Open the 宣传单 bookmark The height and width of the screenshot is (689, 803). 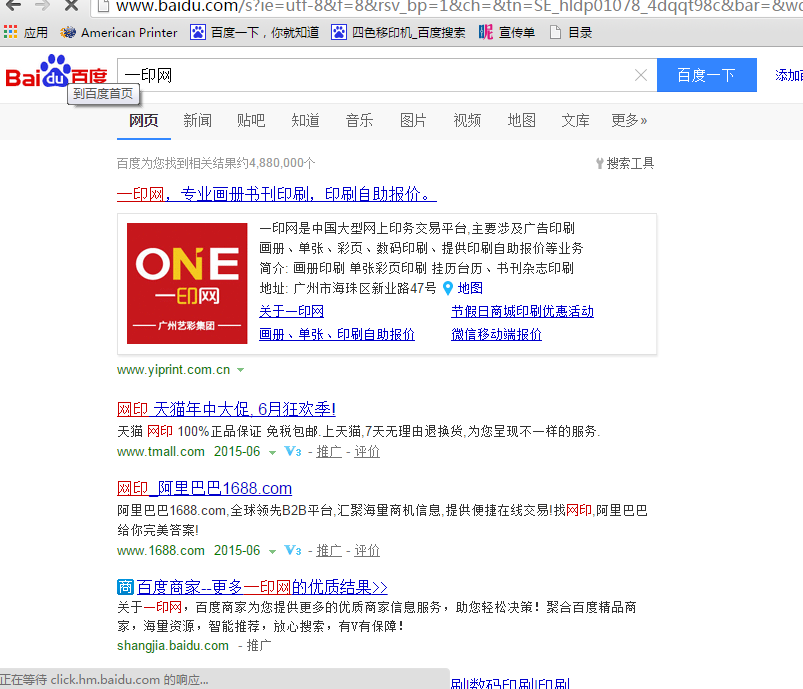point(506,33)
